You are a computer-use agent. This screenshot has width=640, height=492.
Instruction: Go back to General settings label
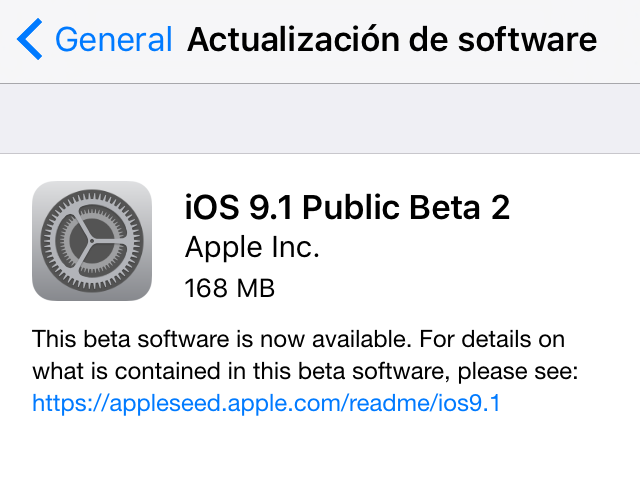pos(114,40)
